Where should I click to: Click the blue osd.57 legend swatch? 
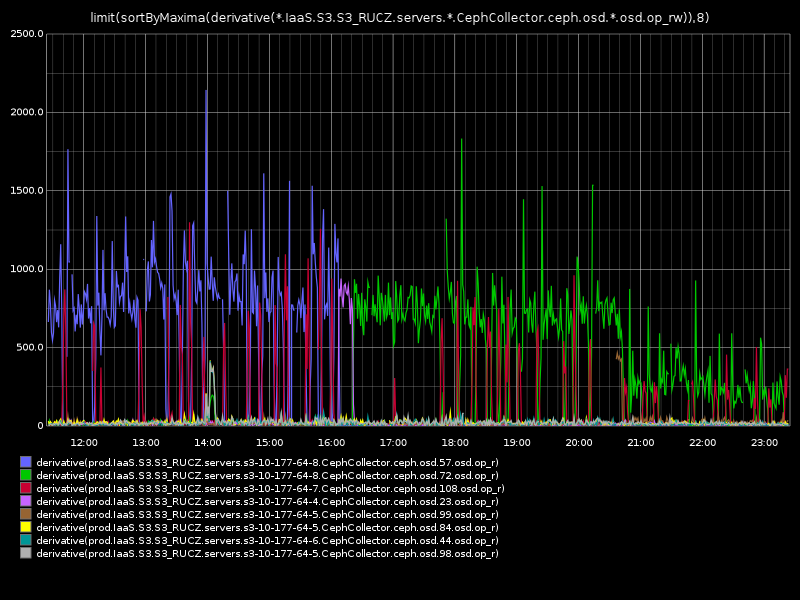pos(26,462)
